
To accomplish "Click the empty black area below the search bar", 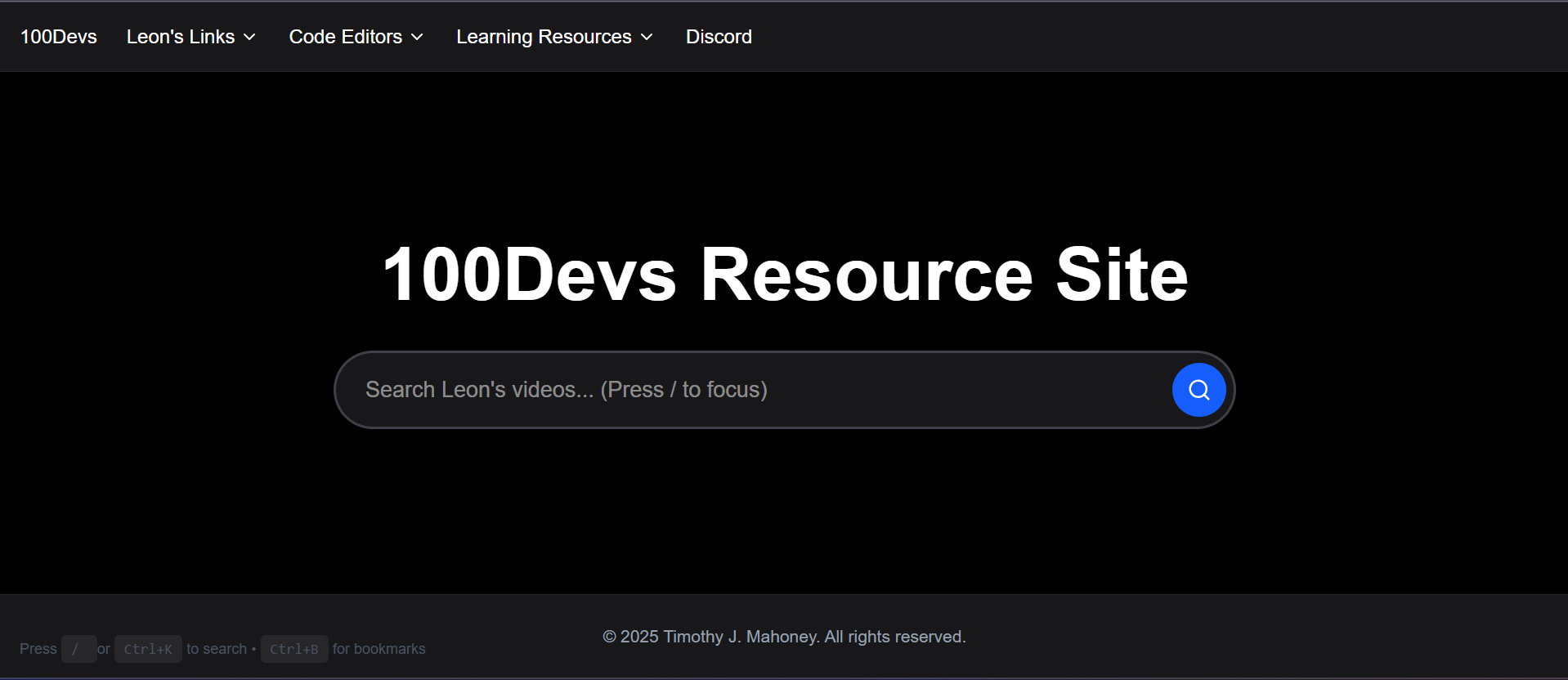I will 784,515.
